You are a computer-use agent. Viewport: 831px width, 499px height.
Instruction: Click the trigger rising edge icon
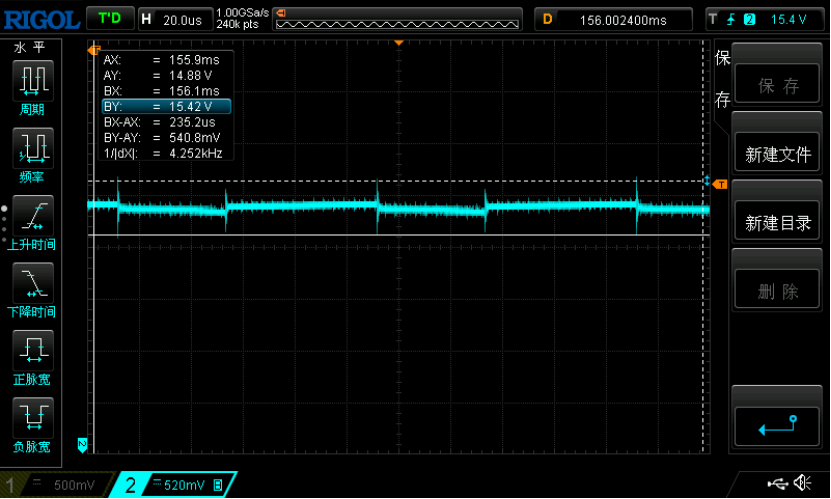tap(731, 20)
